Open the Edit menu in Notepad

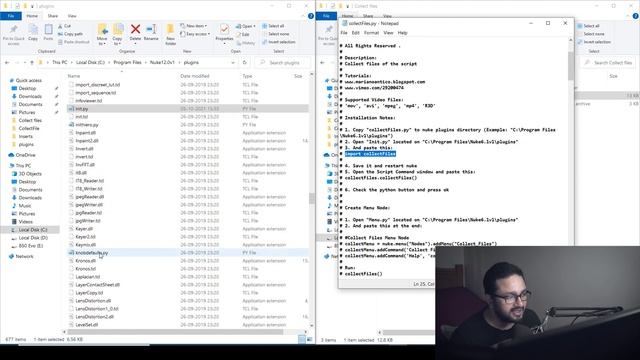pyautogui.click(x=356, y=33)
